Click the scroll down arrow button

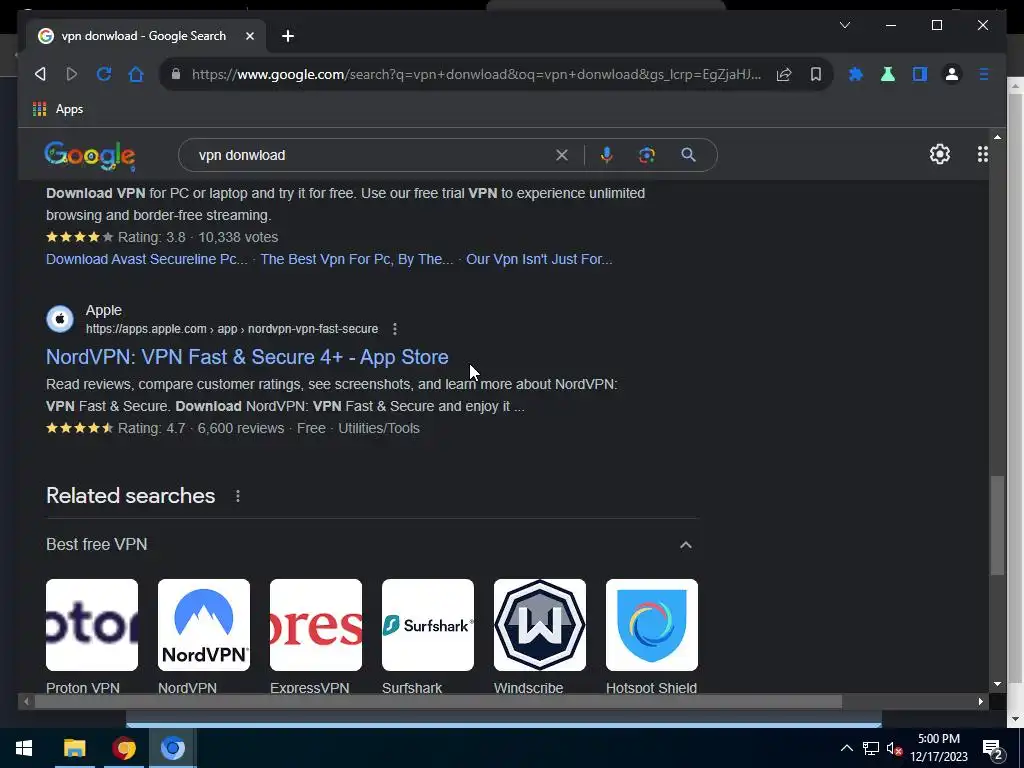[x=997, y=684]
